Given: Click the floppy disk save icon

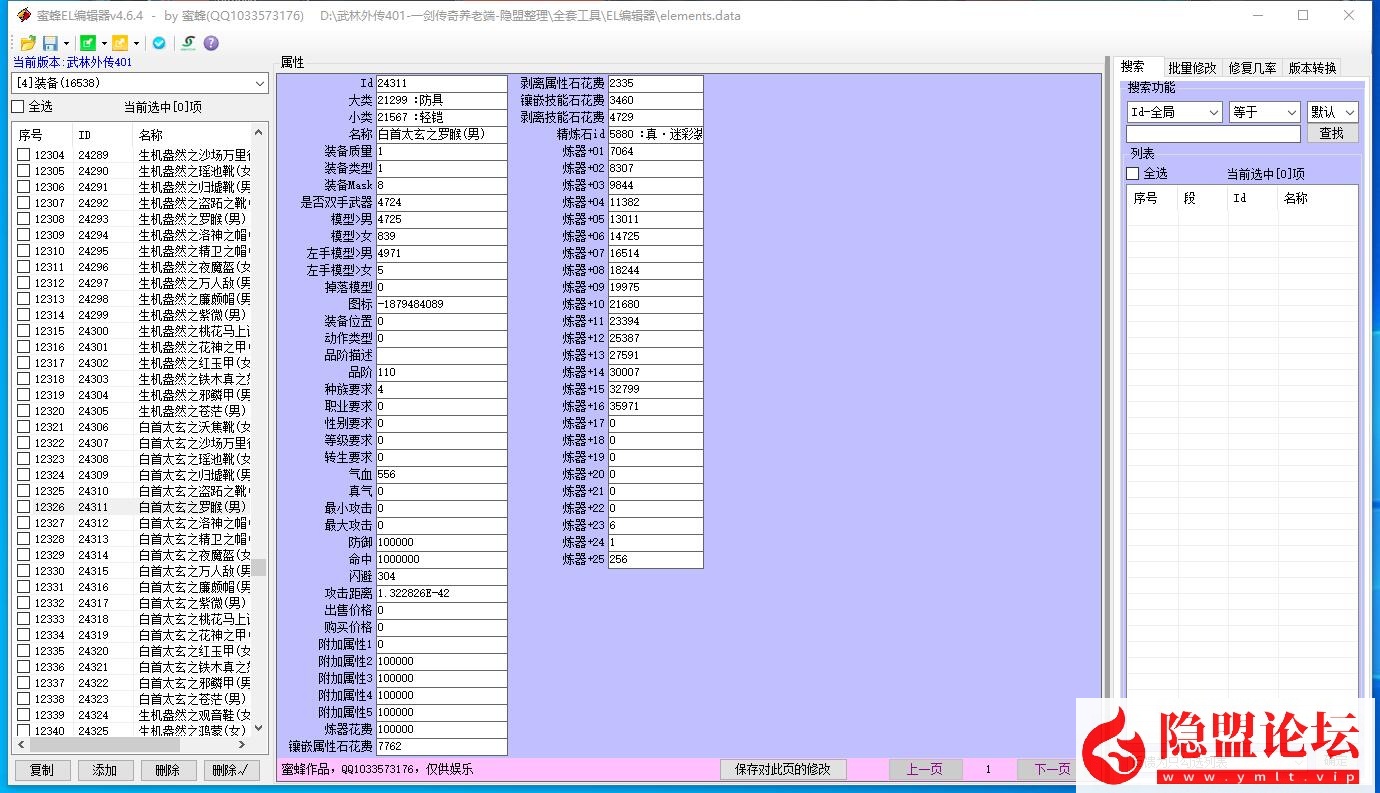Looking at the screenshot, I should 49,43.
